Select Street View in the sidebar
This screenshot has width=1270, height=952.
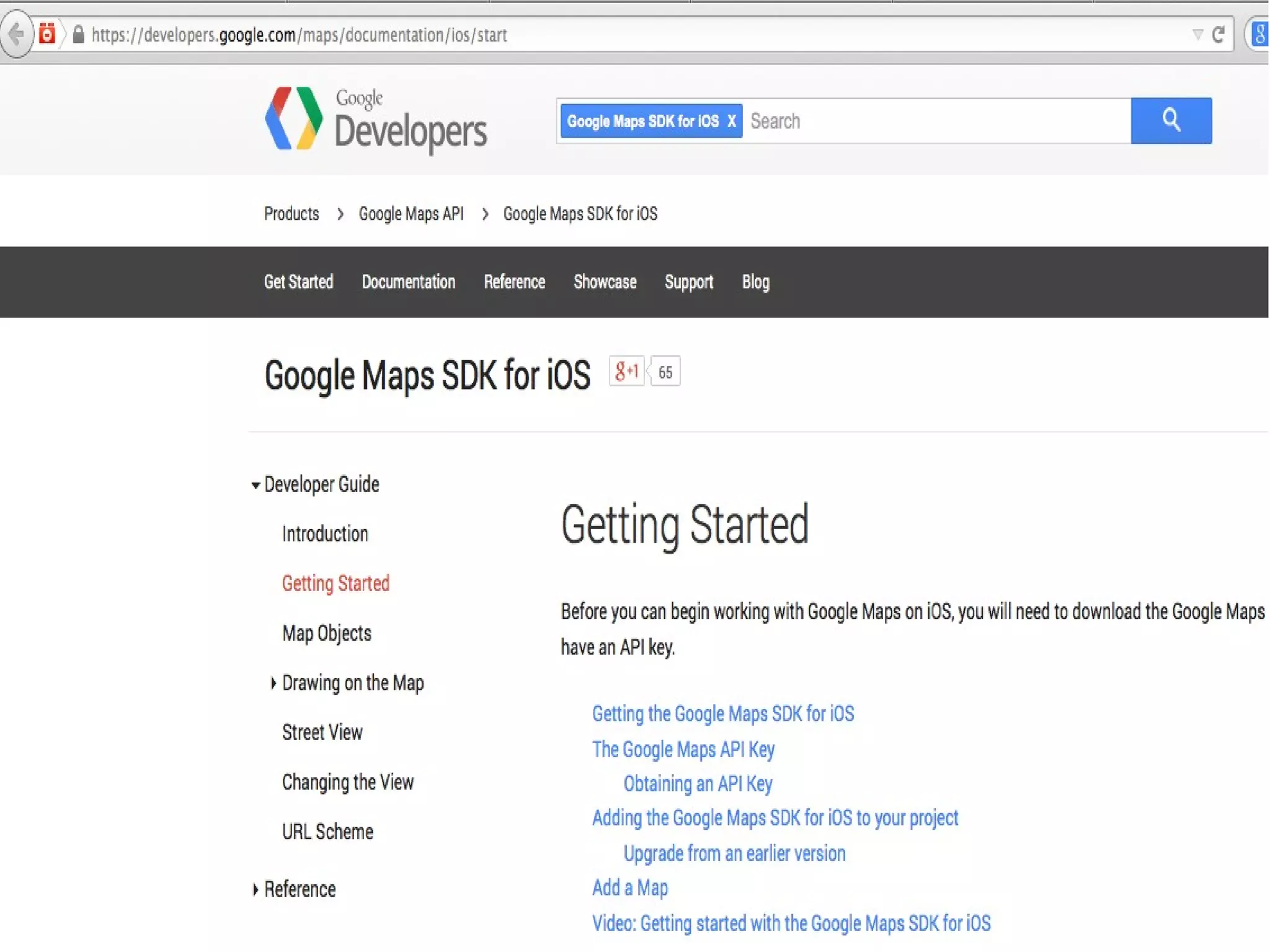point(322,732)
